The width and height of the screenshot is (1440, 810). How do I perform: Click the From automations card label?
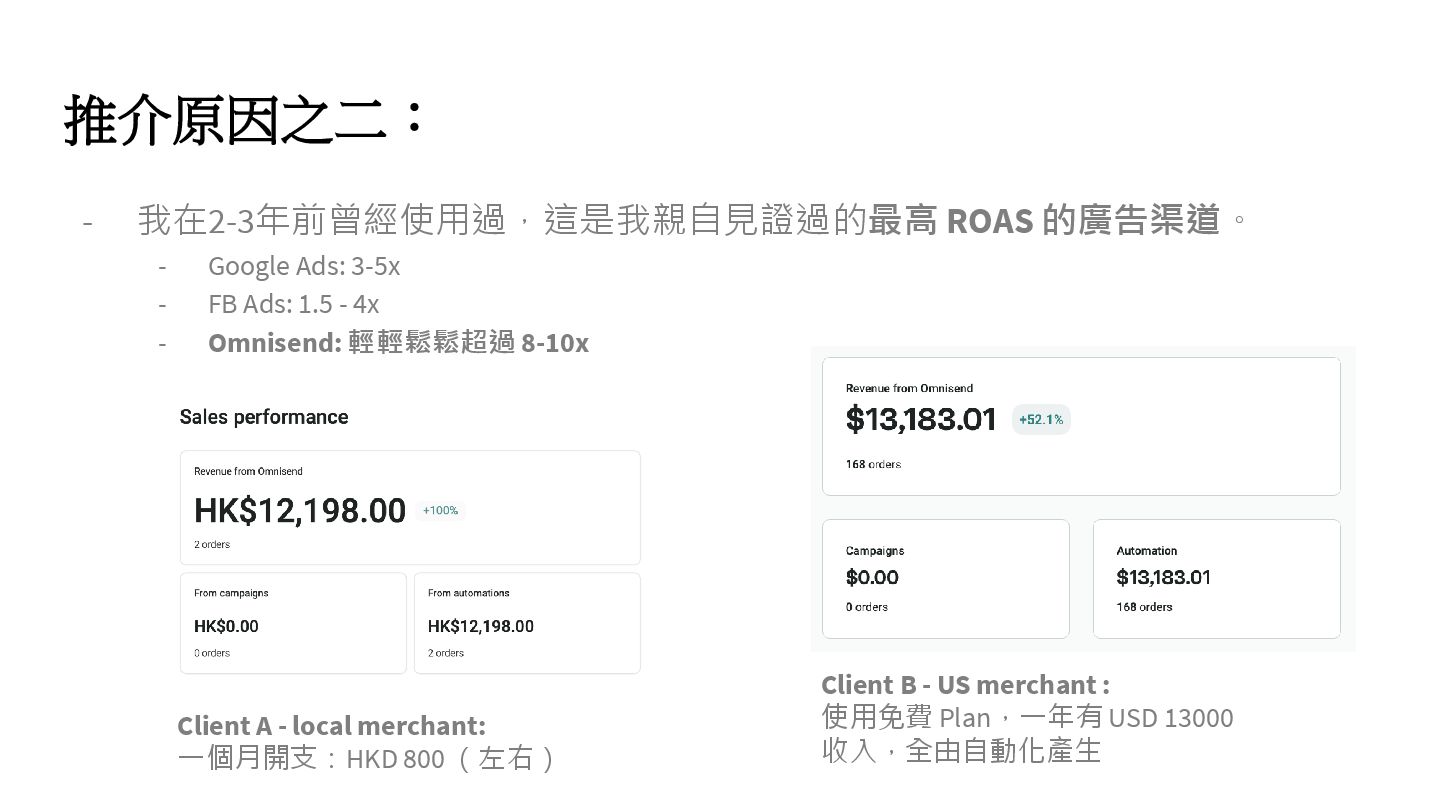pyautogui.click(x=469, y=593)
